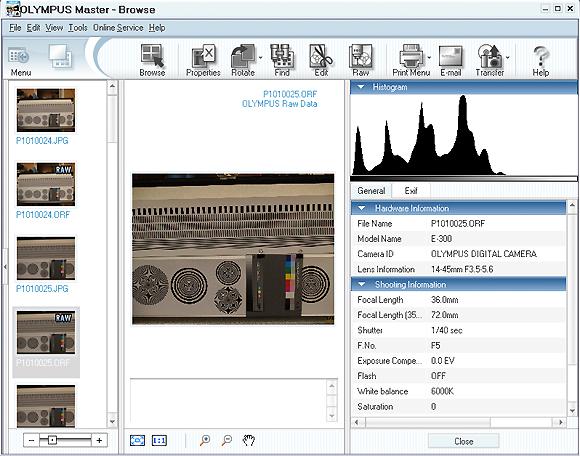Open the Rotate dropdown arrow
580x456 pixels.
point(260,58)
